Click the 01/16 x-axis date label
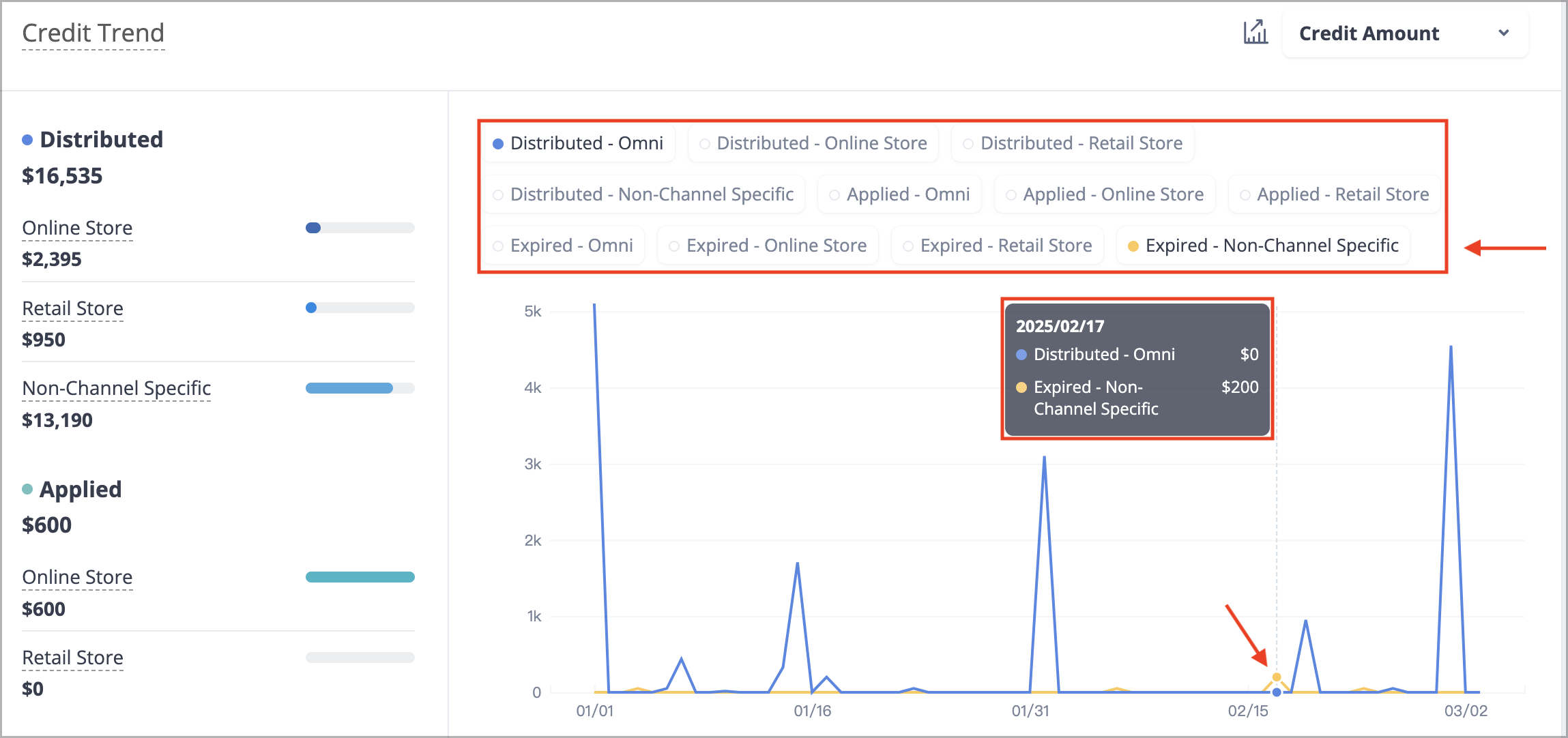The image size is (1568, 738). click(812, 711)
